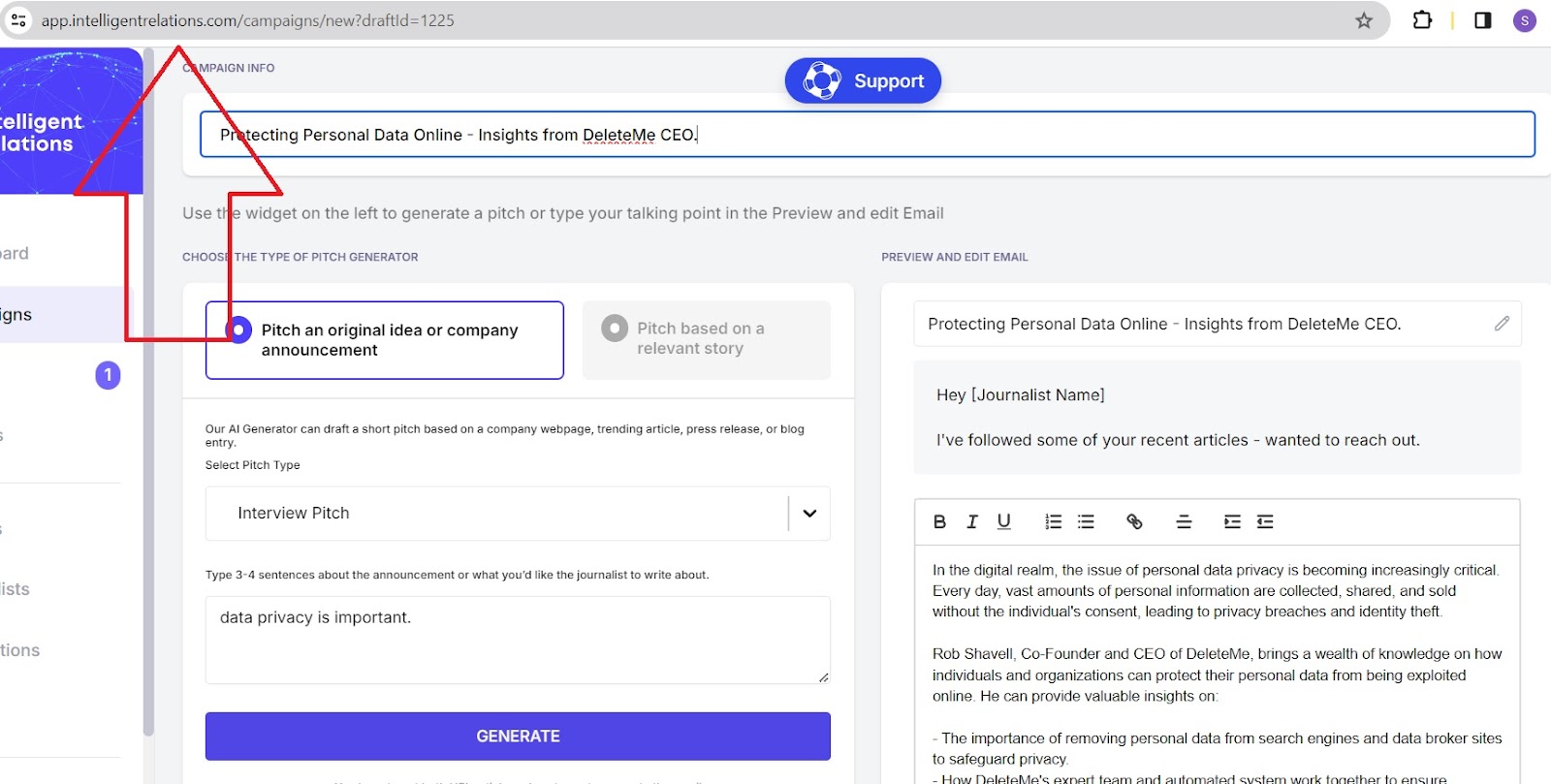
Task: Open the browser extensions puzzle icon
Action: point(1422,20)
